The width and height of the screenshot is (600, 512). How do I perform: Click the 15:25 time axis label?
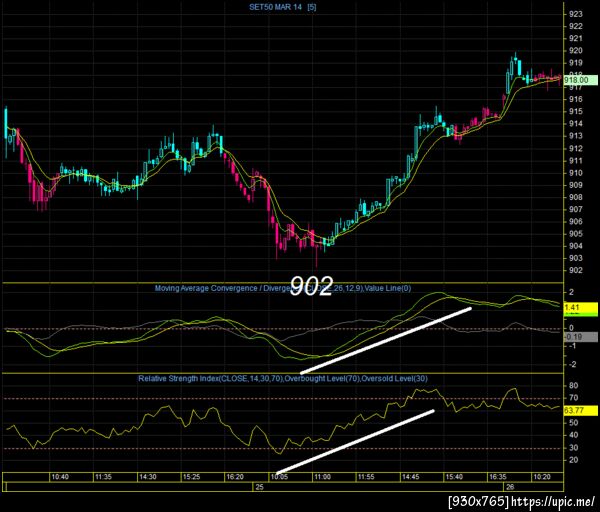[191, 477]
